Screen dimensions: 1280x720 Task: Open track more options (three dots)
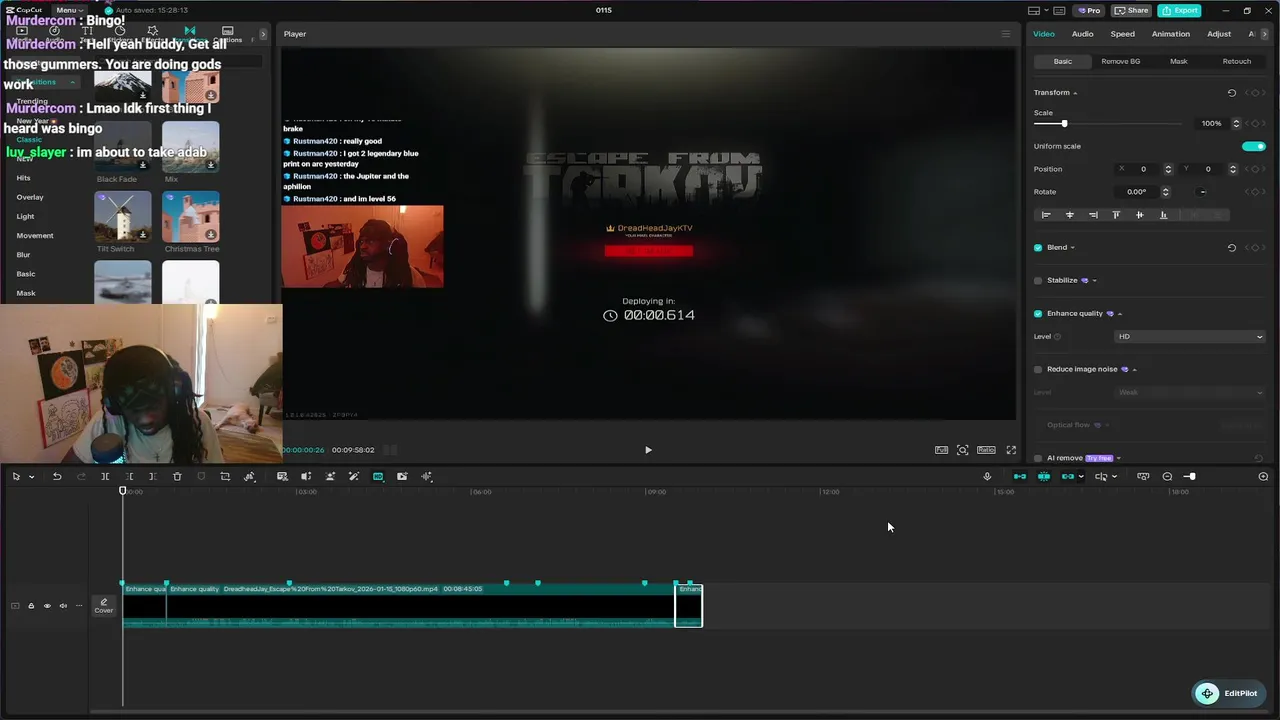coord(79,606)
